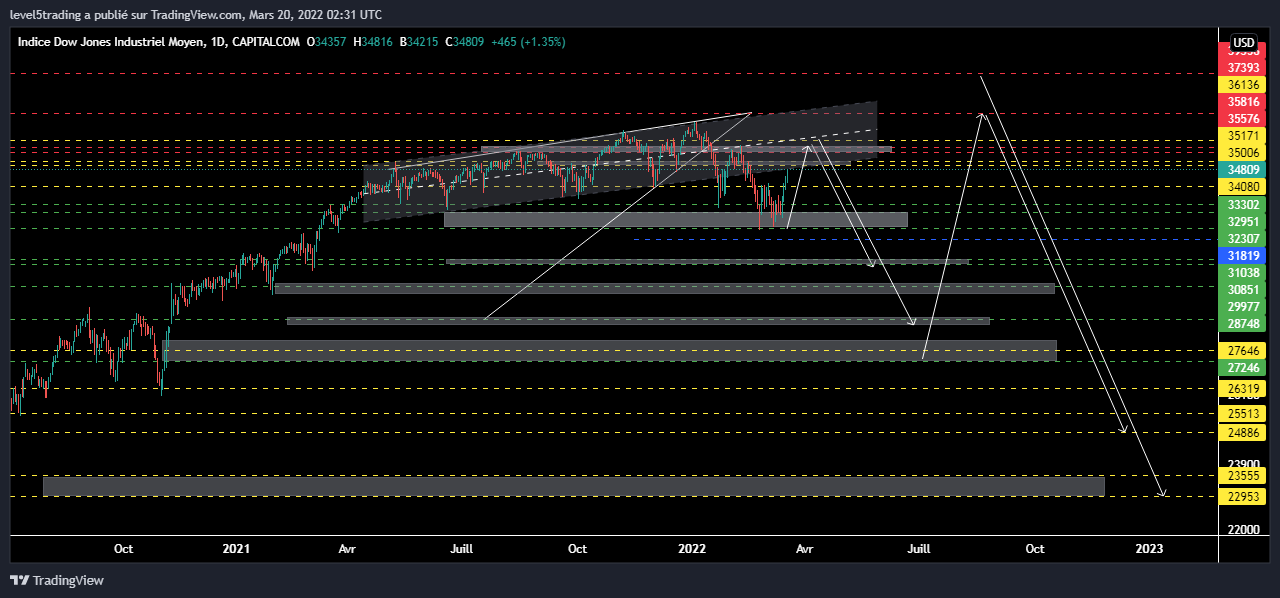Screen dimensions: 1280x598
Task: Click the 22000 price axis value
Action: (x=1244, y=529)
